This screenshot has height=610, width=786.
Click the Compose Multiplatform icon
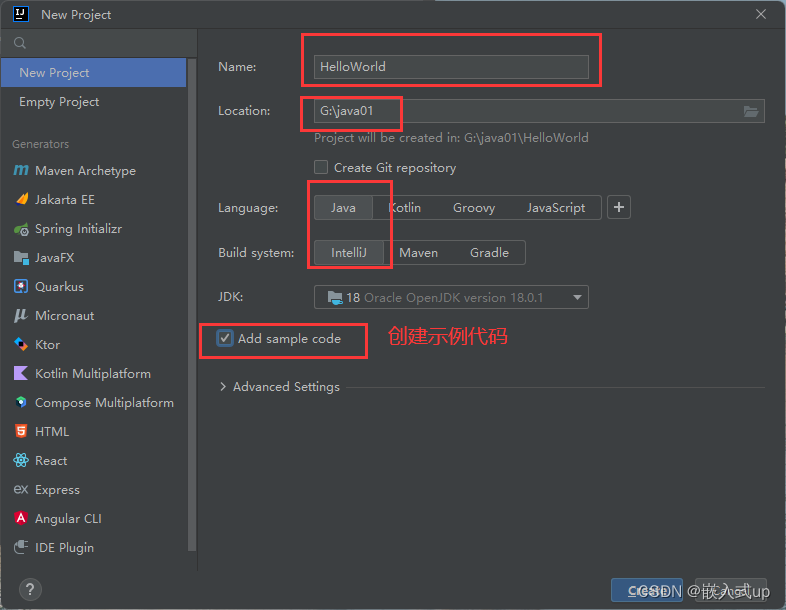pos(21,402)
